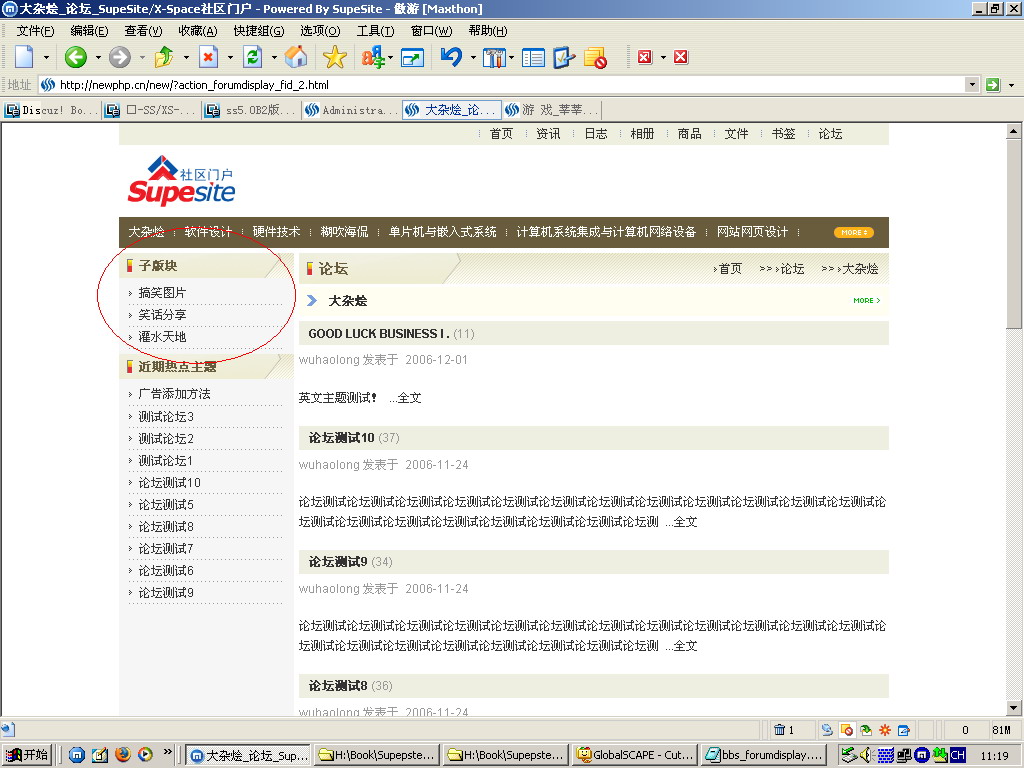Open the 工具(T) menu

(375, 31)
